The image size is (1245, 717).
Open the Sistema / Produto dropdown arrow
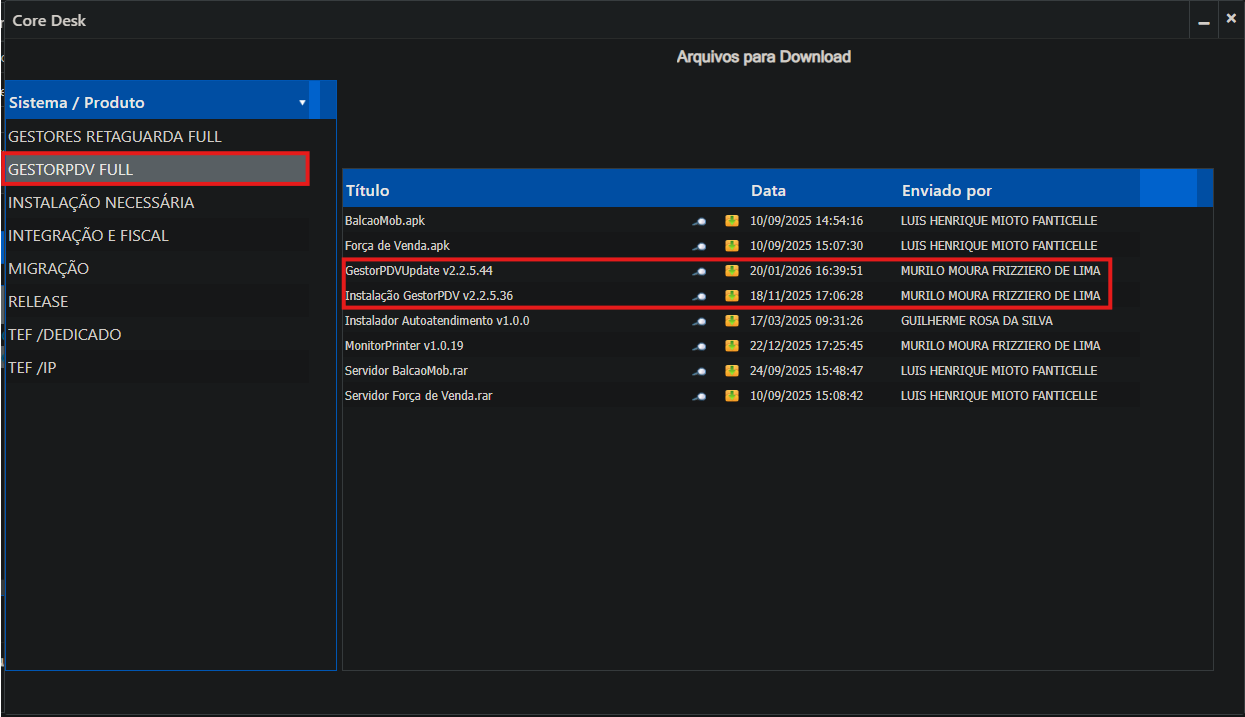tap(302, 103)
